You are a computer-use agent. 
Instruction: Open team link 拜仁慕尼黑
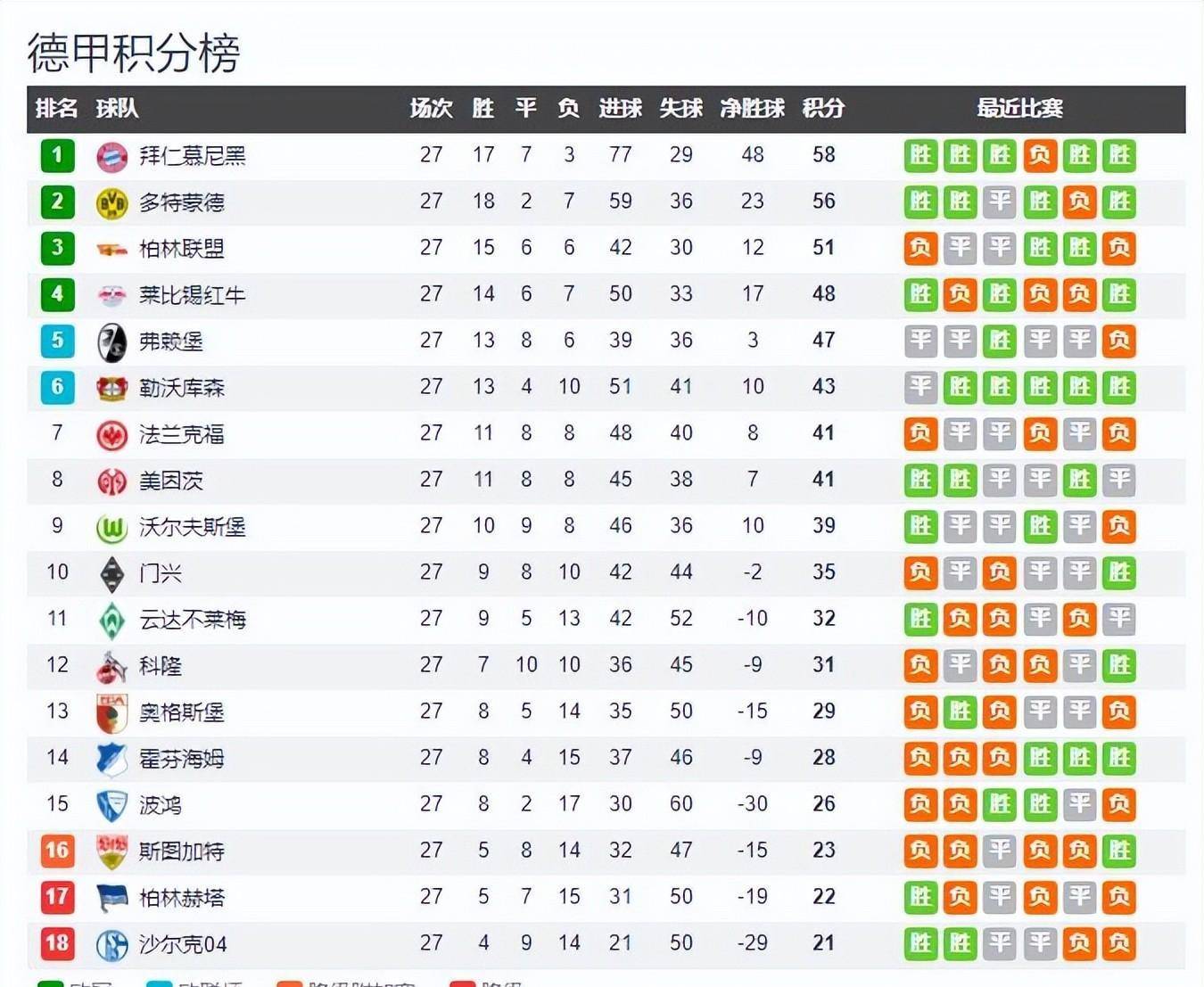(x=193, y=156)
